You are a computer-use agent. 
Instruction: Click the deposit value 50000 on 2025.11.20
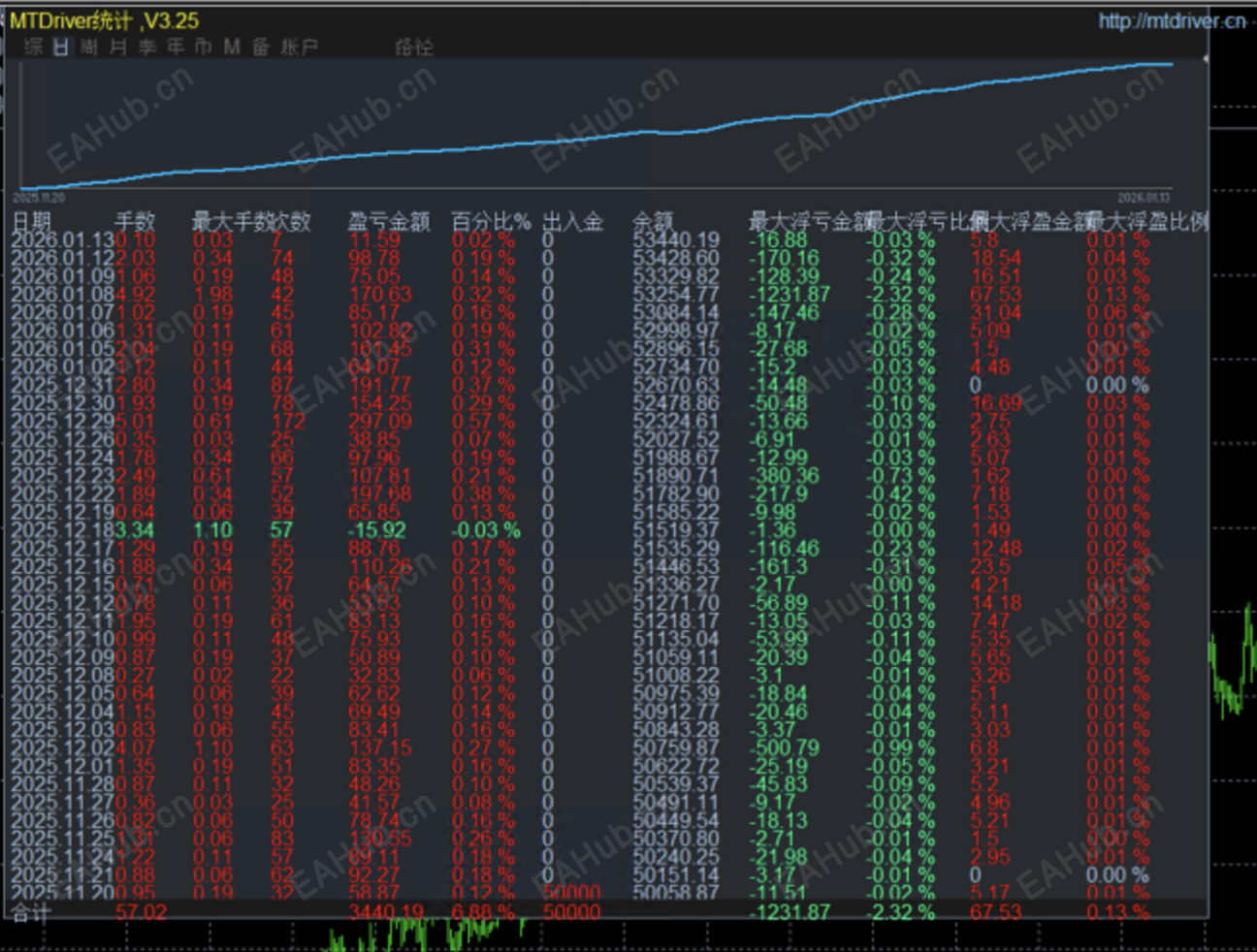click(571, 893)
